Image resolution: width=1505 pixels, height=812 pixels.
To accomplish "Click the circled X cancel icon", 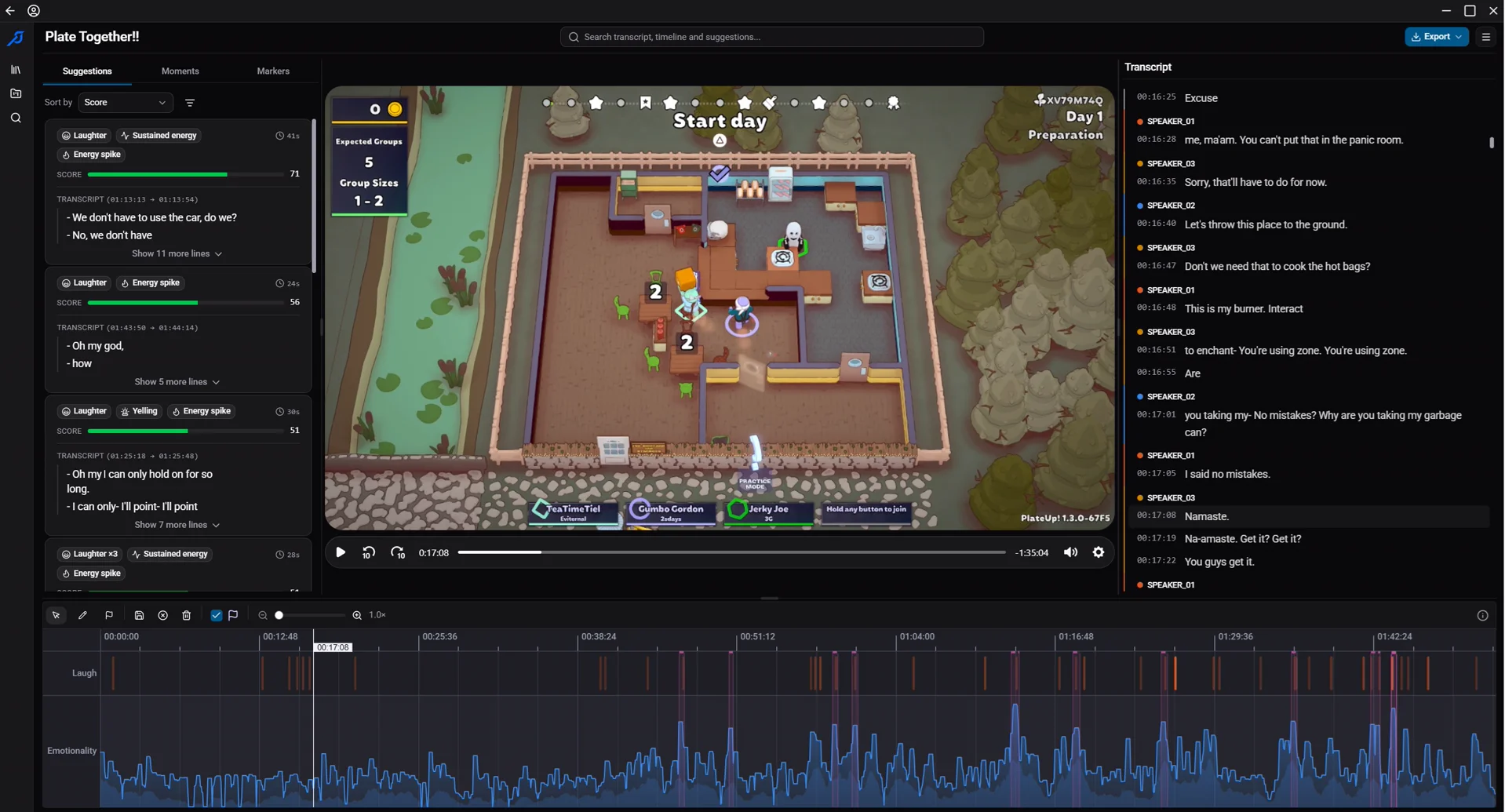I will (163, 616).
